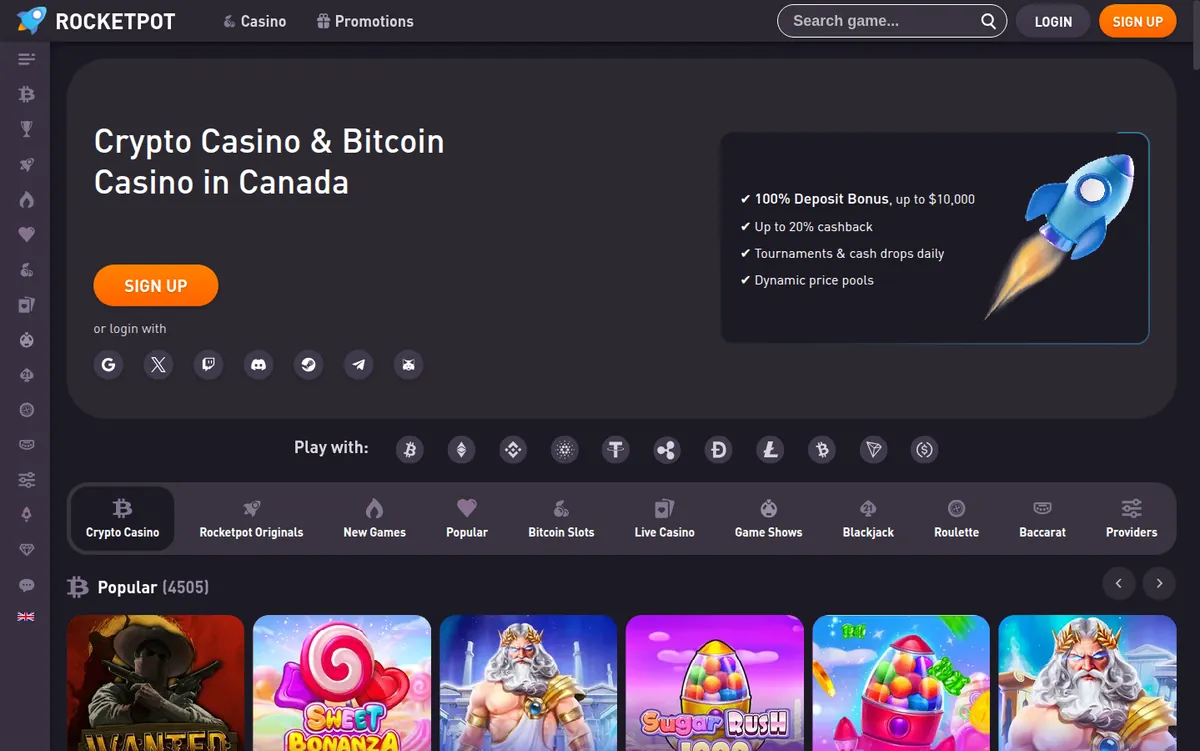Show previous Popular games with left arrow
The image size is (1200, 751).
(x=1119, y=583)
